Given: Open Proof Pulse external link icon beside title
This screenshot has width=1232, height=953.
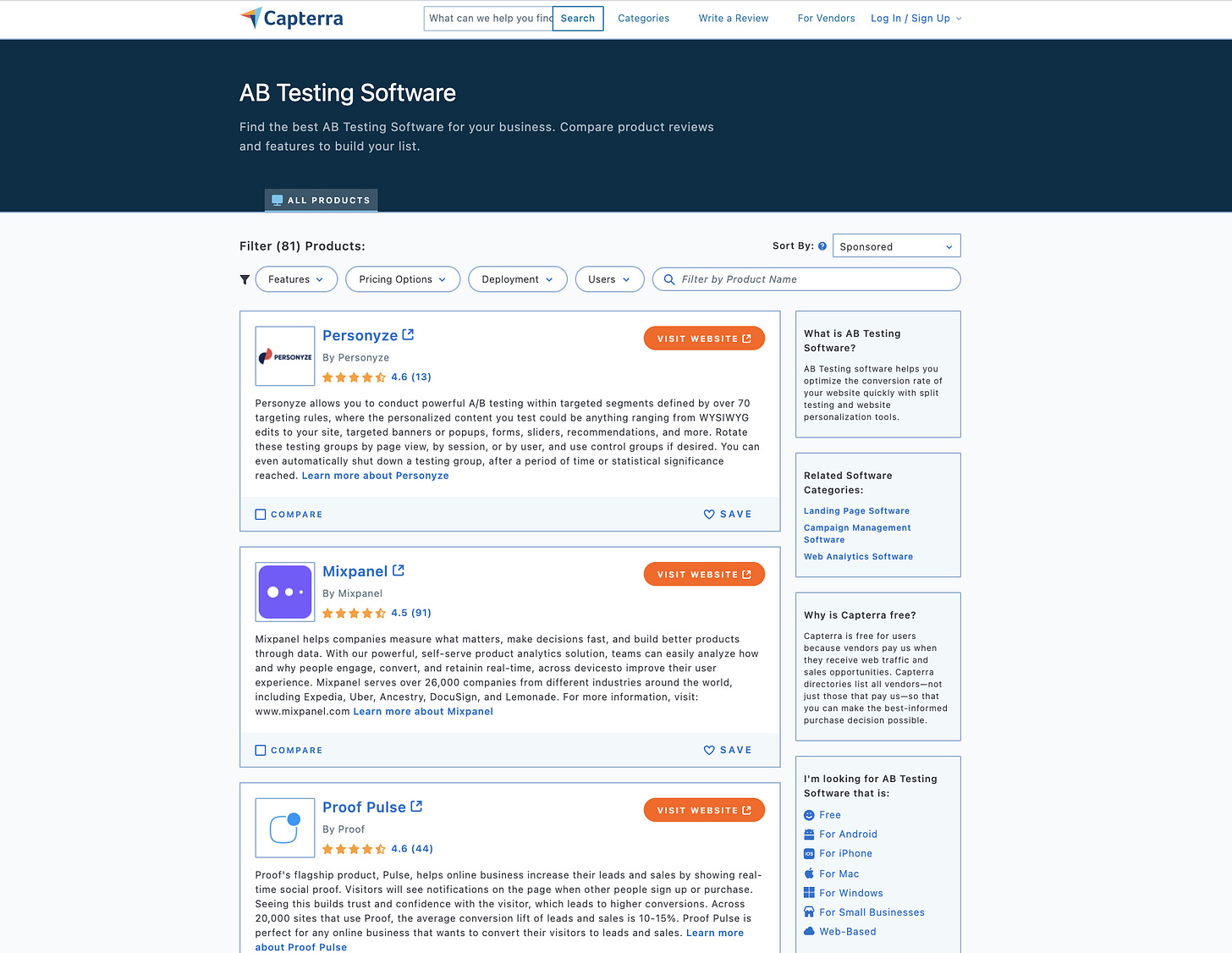Looking at the screenshot, I should tap(416, 807).
